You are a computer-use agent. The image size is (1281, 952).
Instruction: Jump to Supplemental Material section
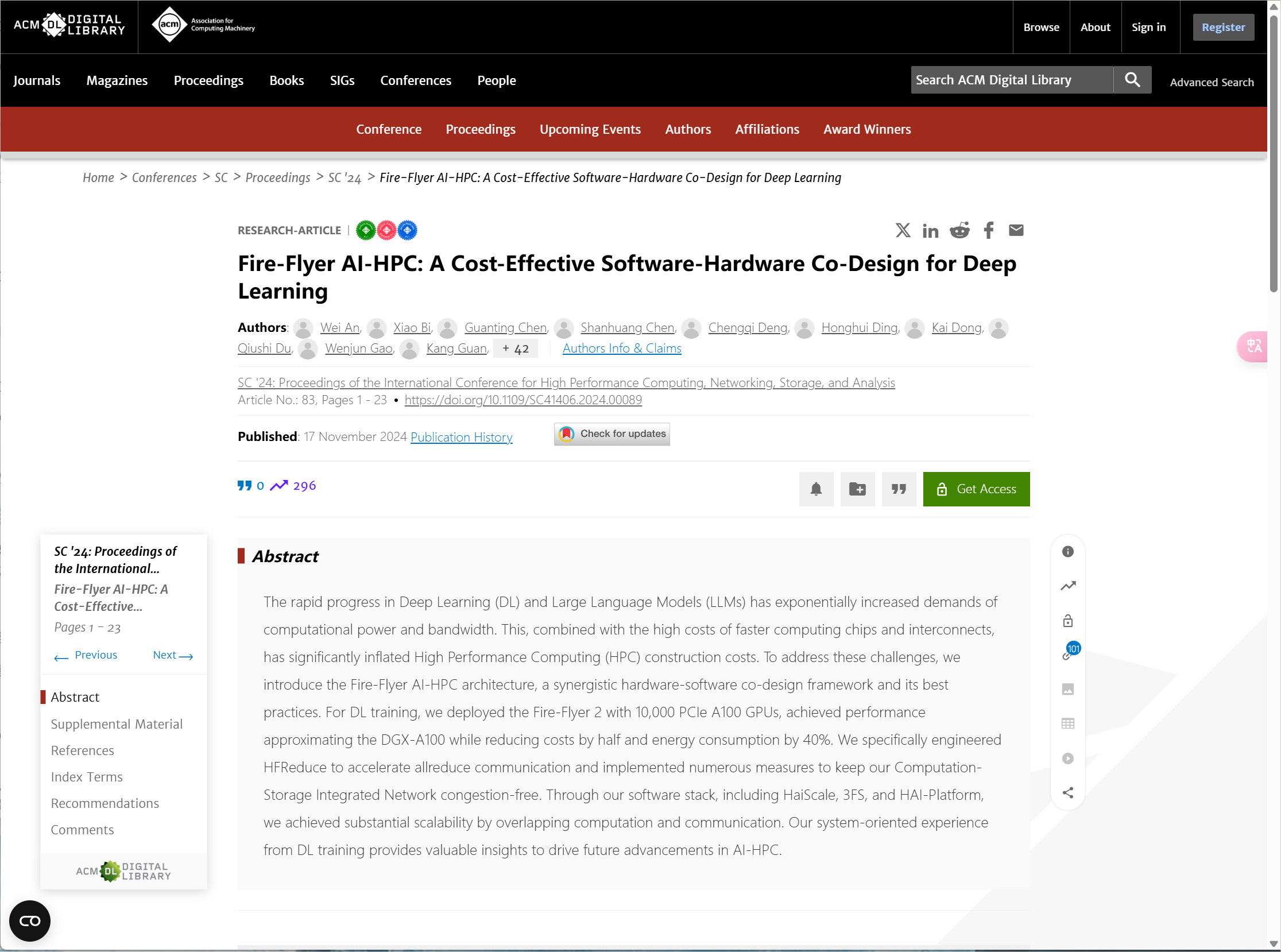pyautogui.click(x=117, y=724)
